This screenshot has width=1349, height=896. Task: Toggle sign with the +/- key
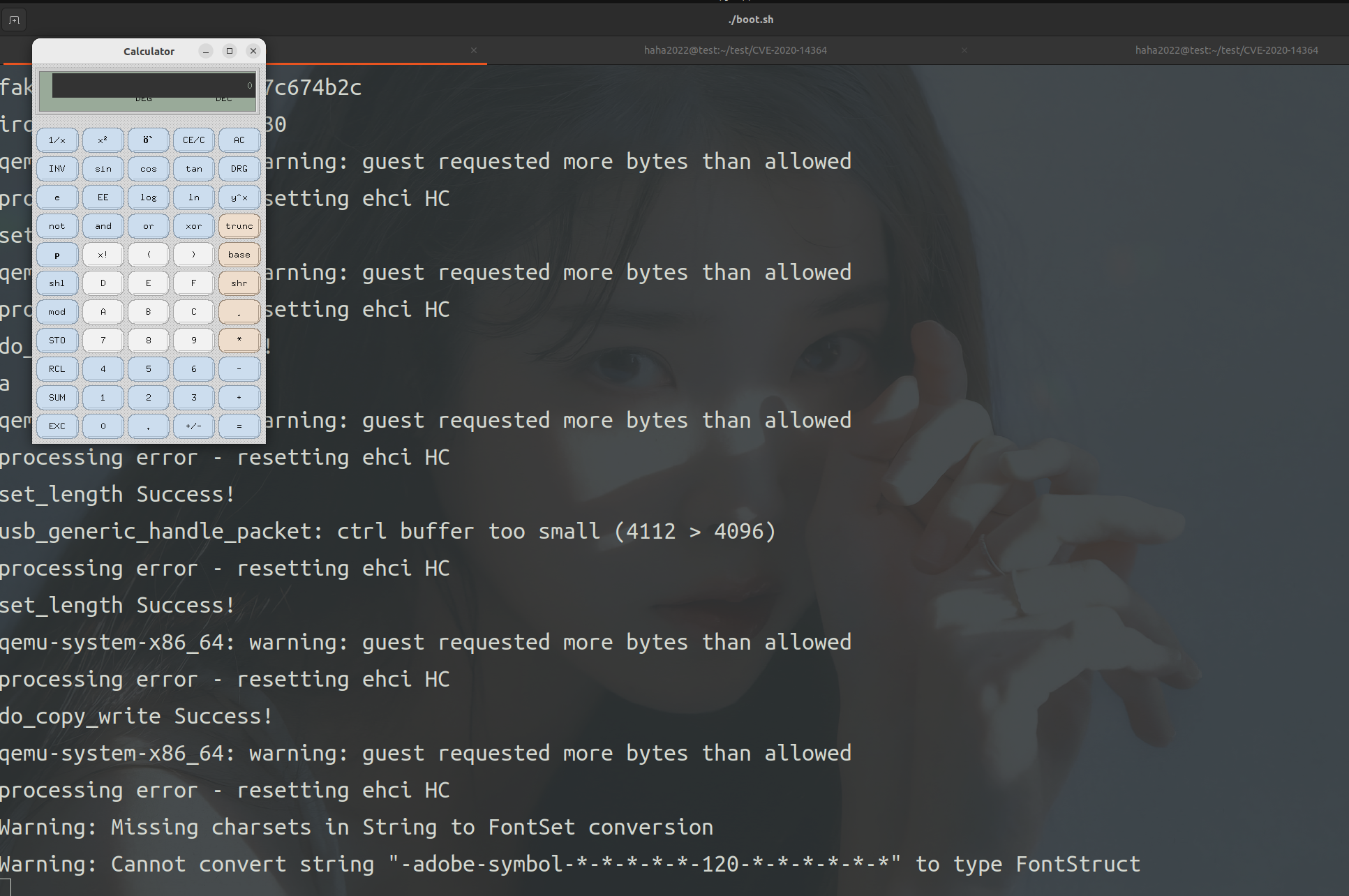193,426
